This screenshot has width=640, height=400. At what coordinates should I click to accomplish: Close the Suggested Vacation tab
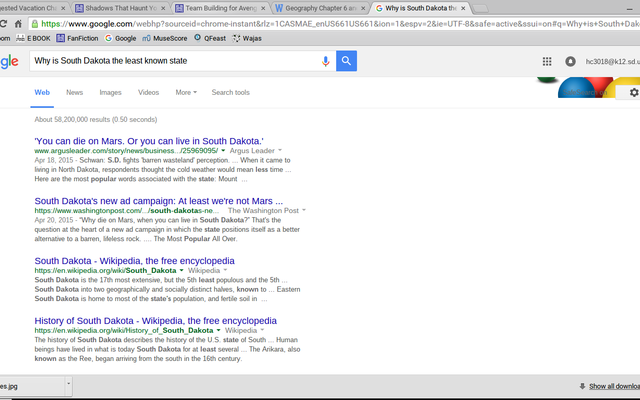[x=63, y=8]
